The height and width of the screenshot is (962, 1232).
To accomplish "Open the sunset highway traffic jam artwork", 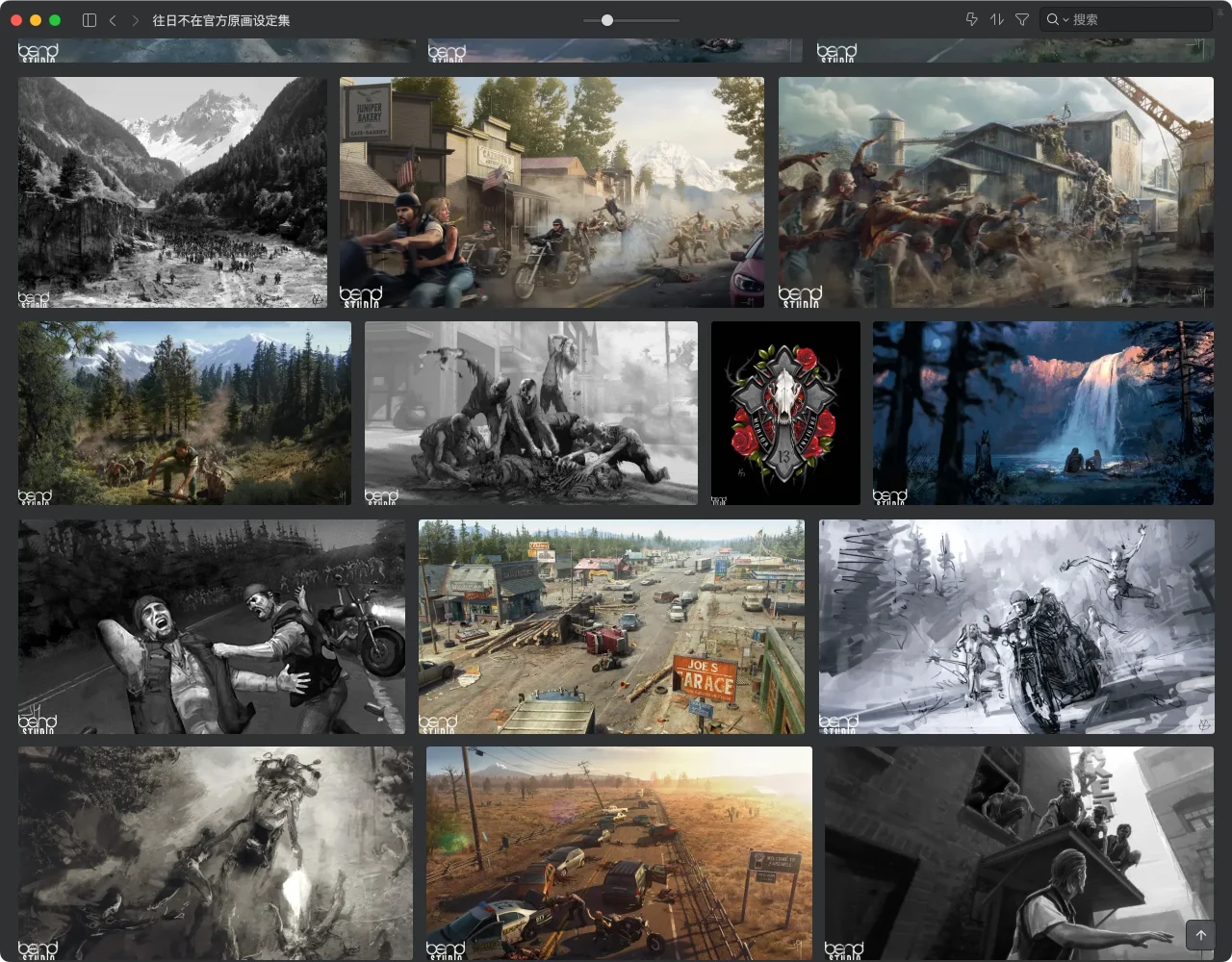I will point(619,853).
